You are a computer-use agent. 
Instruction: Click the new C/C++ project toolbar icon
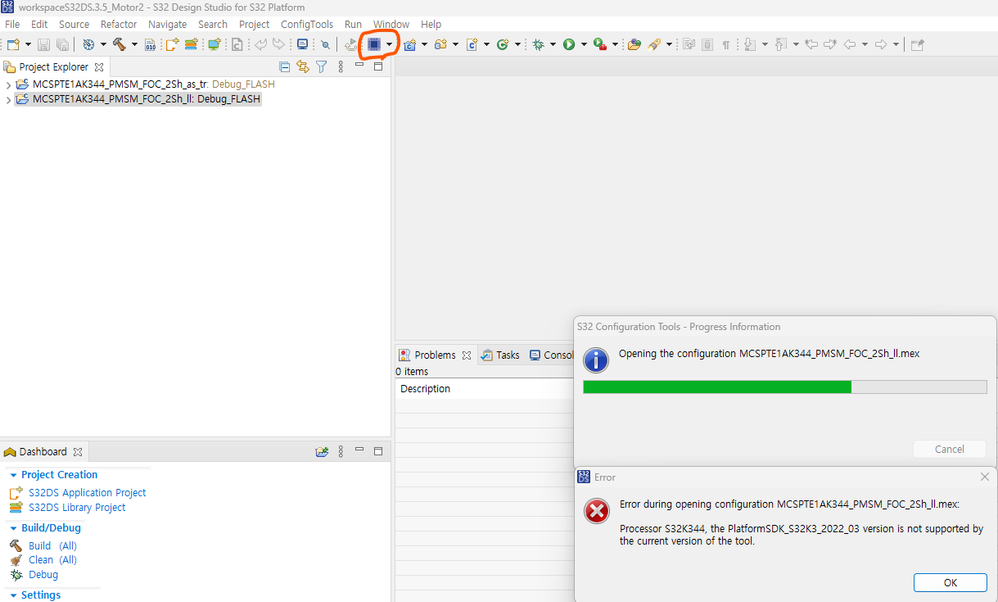(x=409, y=45)
